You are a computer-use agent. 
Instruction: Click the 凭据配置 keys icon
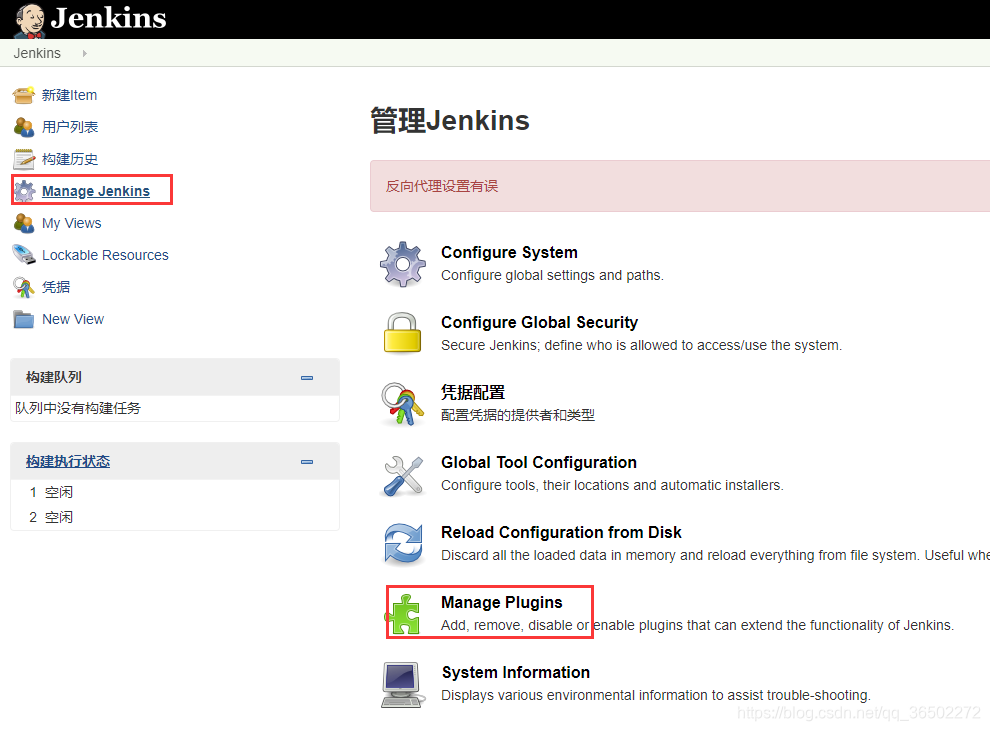pyautogui.click(x=403, y=404)
